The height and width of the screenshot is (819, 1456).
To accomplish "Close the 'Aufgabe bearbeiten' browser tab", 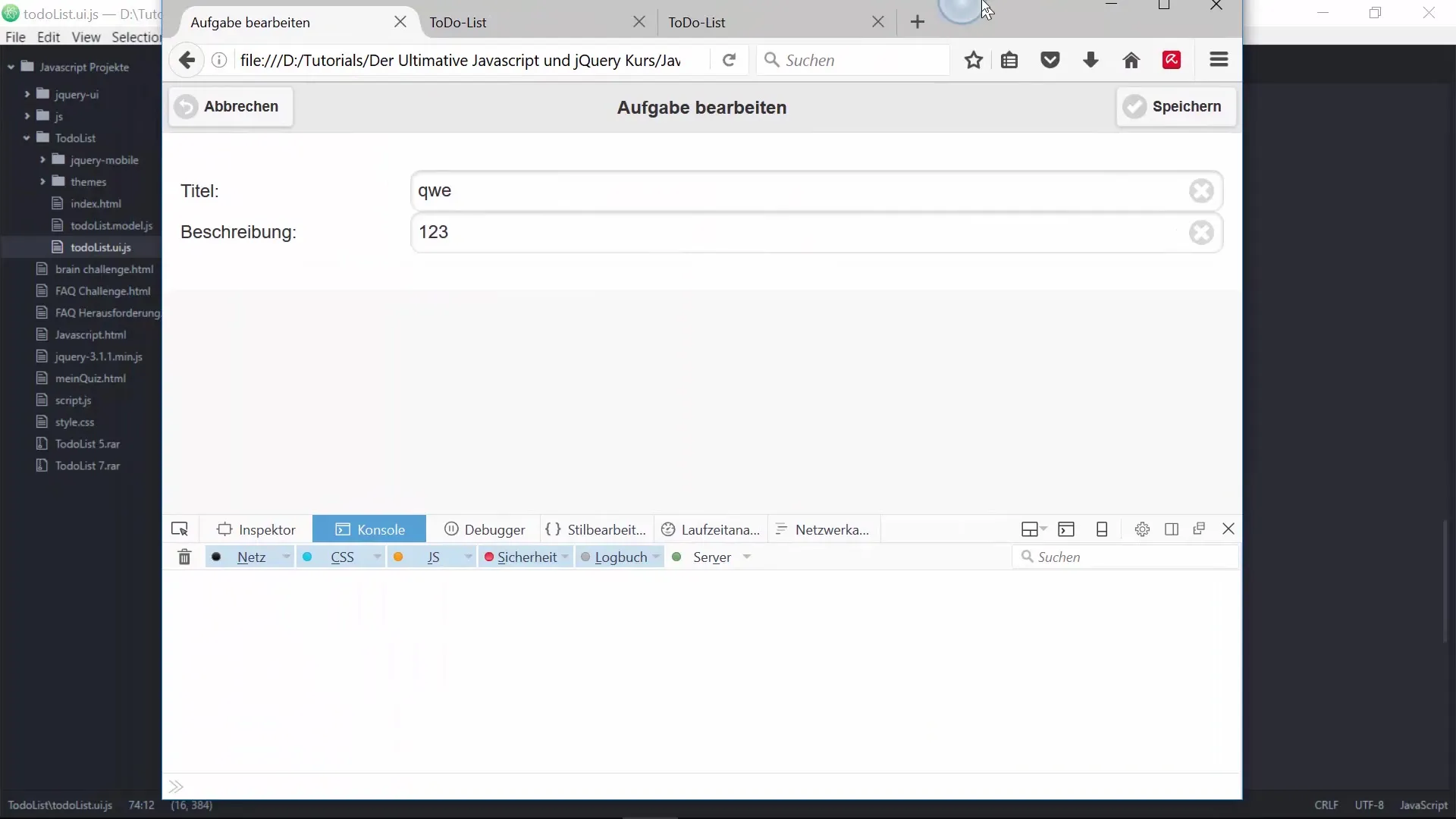I will pyautogui.click(x=400, y=22).
